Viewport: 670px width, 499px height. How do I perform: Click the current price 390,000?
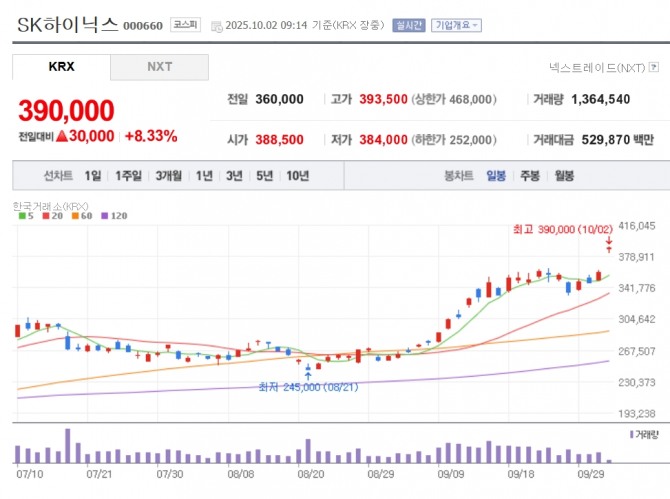(x=66, y=110)
